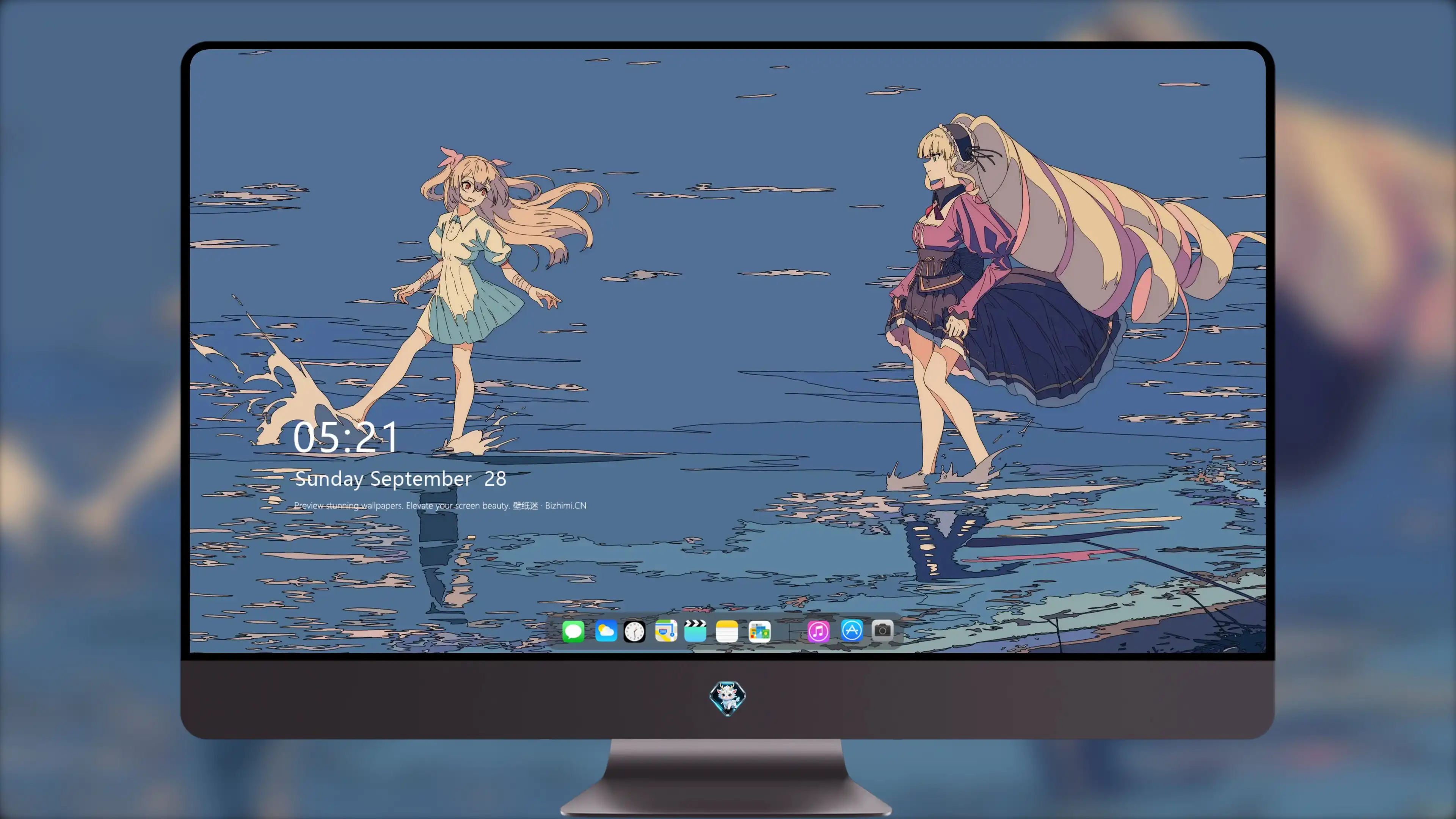
Task: Open the Photos gallery app in dock
Action: [759, 631]
